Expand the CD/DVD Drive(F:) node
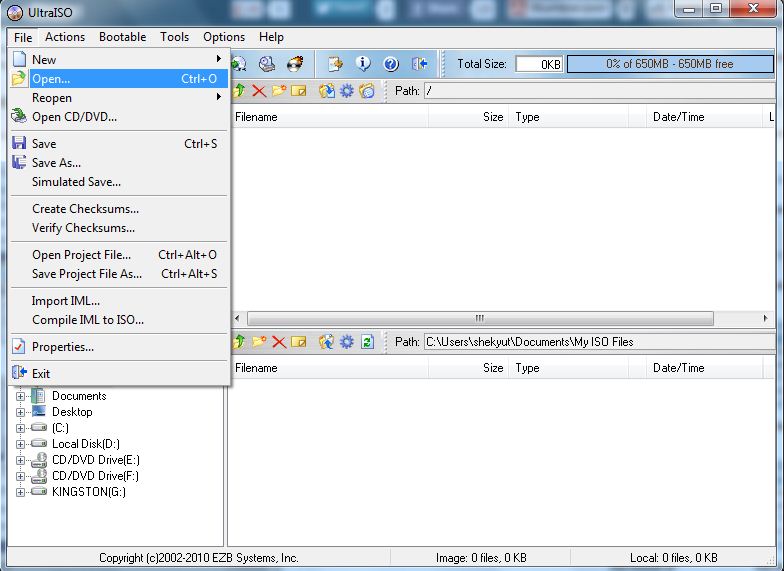Viewport: 784px width, 571px height. [x=20, y=476]
